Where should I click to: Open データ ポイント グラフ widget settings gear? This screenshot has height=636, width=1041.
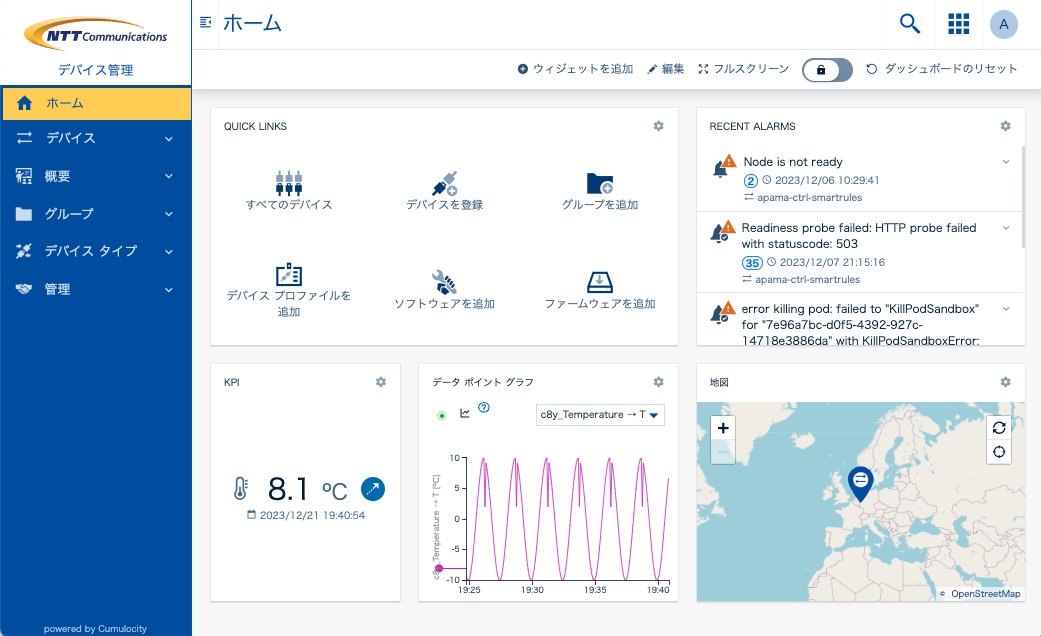click(x=658, y=382)
